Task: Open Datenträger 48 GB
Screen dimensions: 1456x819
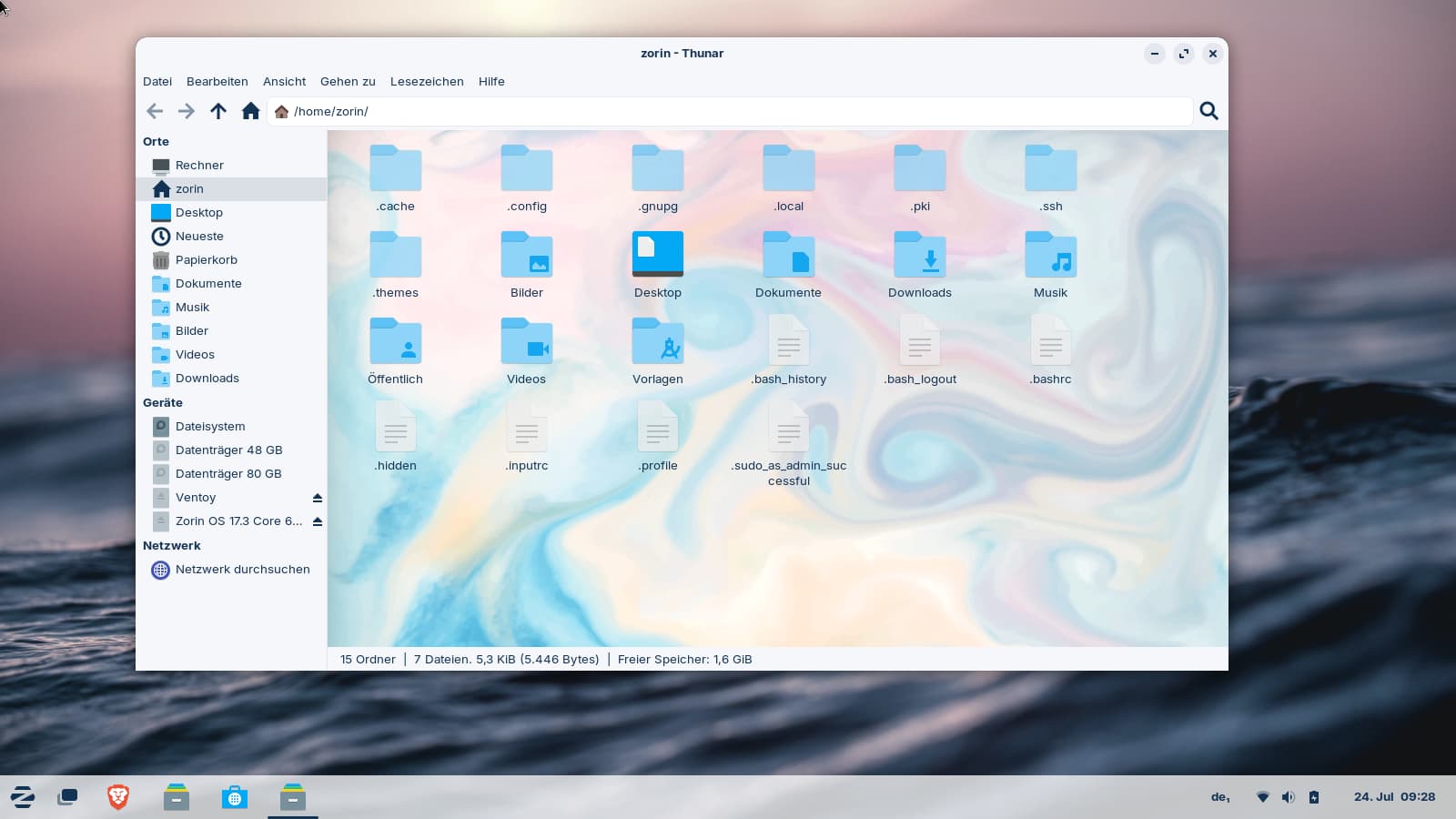Action: point(231,450)
